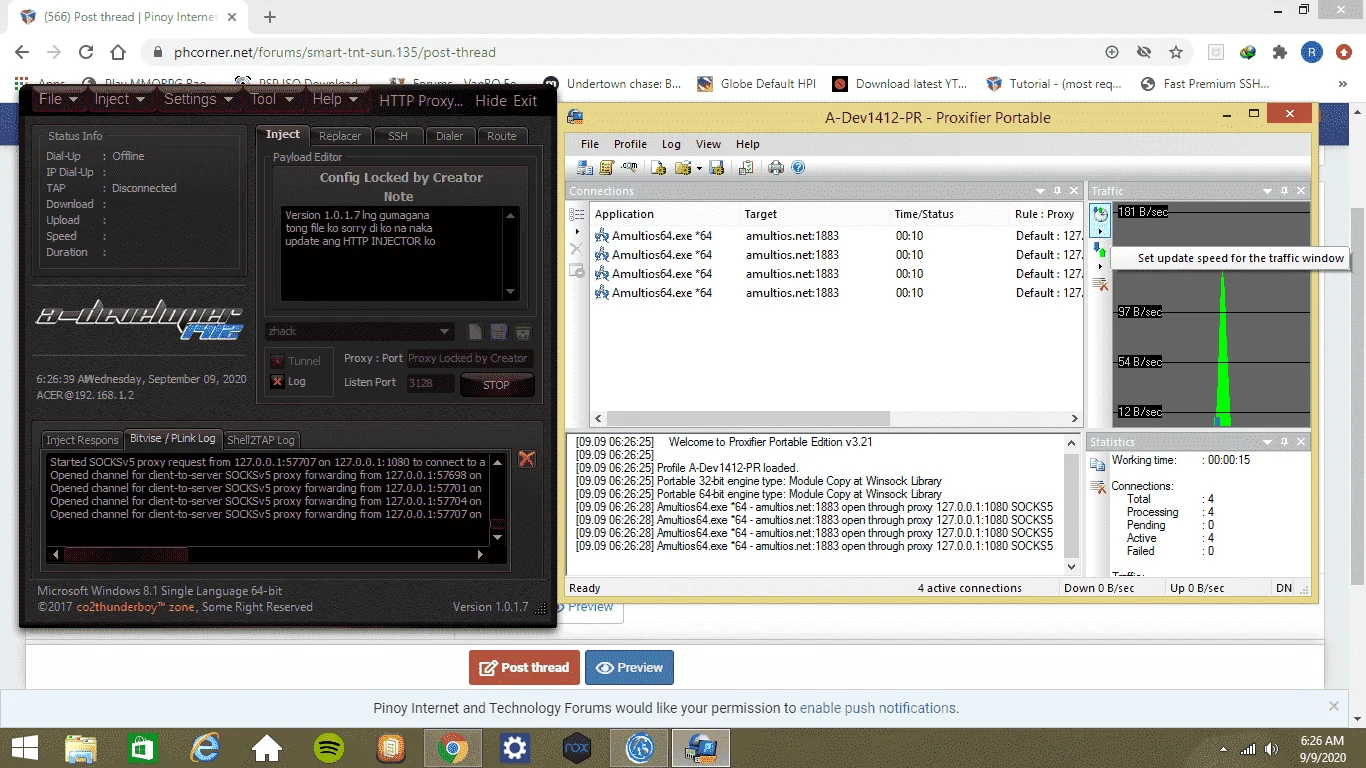Open Chrome from the taskbar
This screenshot has height=768, width=1366.
pyautogui.click(x=453, y=747)
